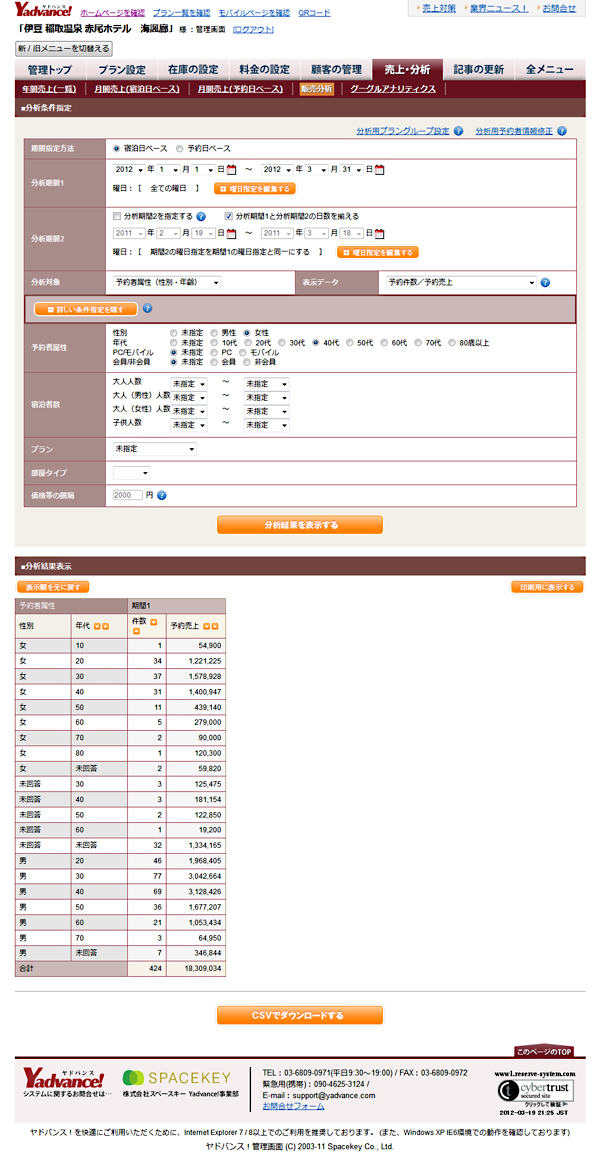Select 予約日ベース radio option
Screen dimensions: 600x1154
(180, 148)
